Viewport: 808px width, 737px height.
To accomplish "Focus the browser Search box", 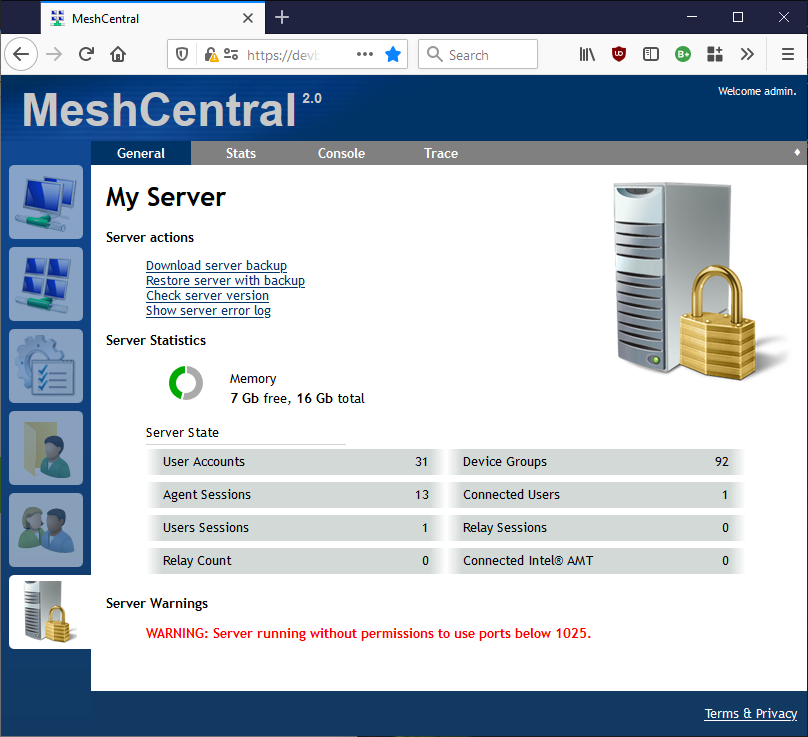I will 478,54.
